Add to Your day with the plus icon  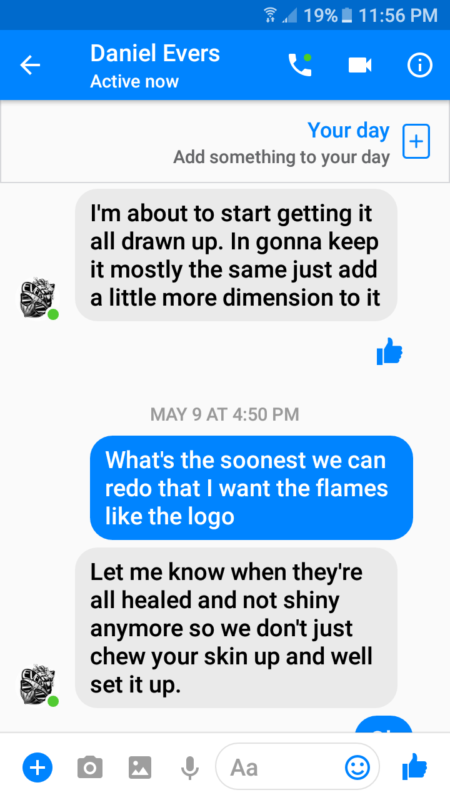click(x=416, y=141)
